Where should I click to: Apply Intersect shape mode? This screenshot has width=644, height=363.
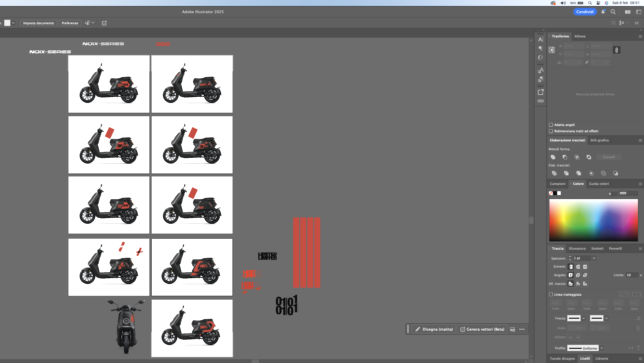[577, 157]
